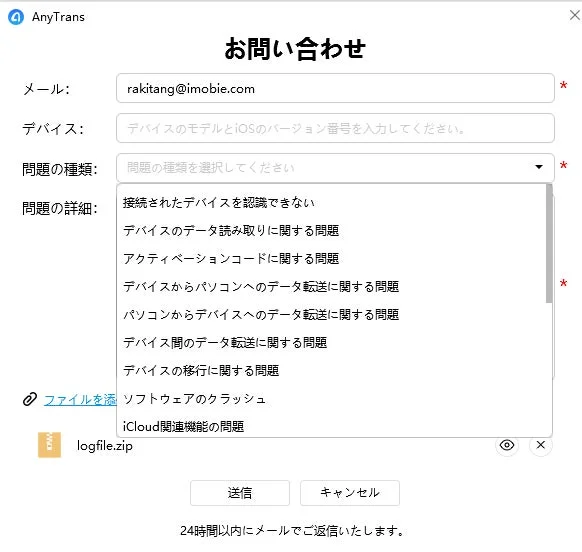Select デバイスの移行に関する問題 option
Screen dimensions: 582x552
click(331, 370)
